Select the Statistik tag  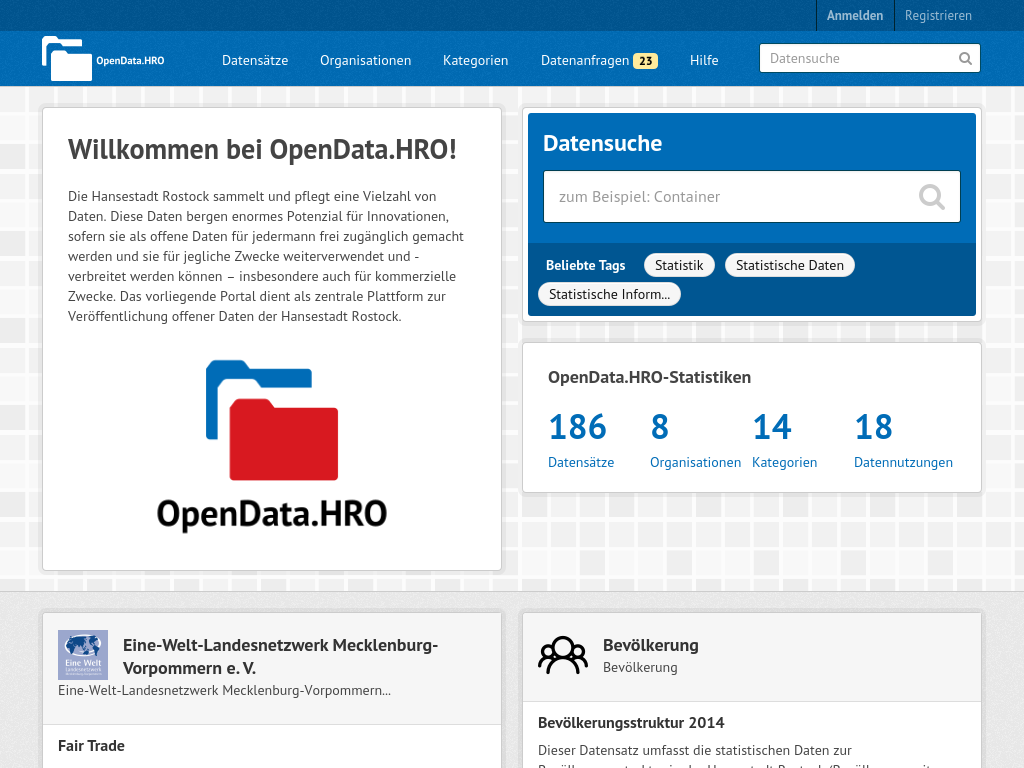click(679, 265)
